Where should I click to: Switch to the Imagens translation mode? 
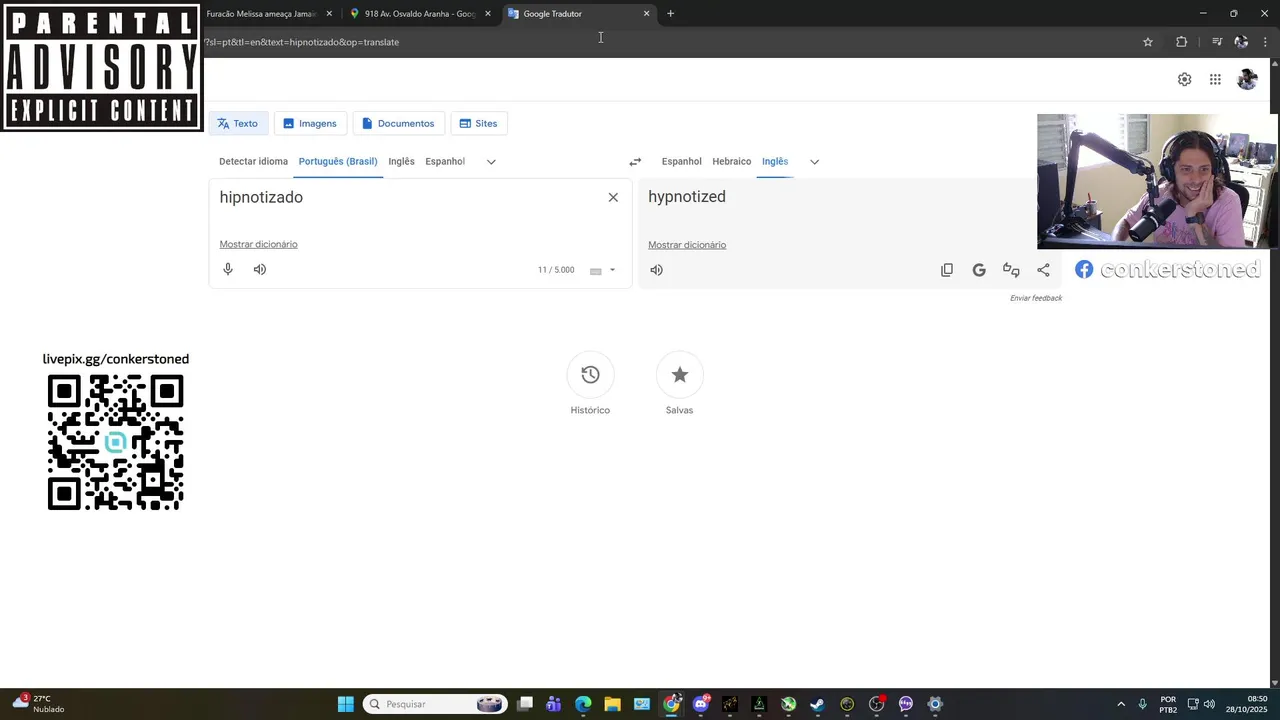pyautogui.click(x=310, y=124)
